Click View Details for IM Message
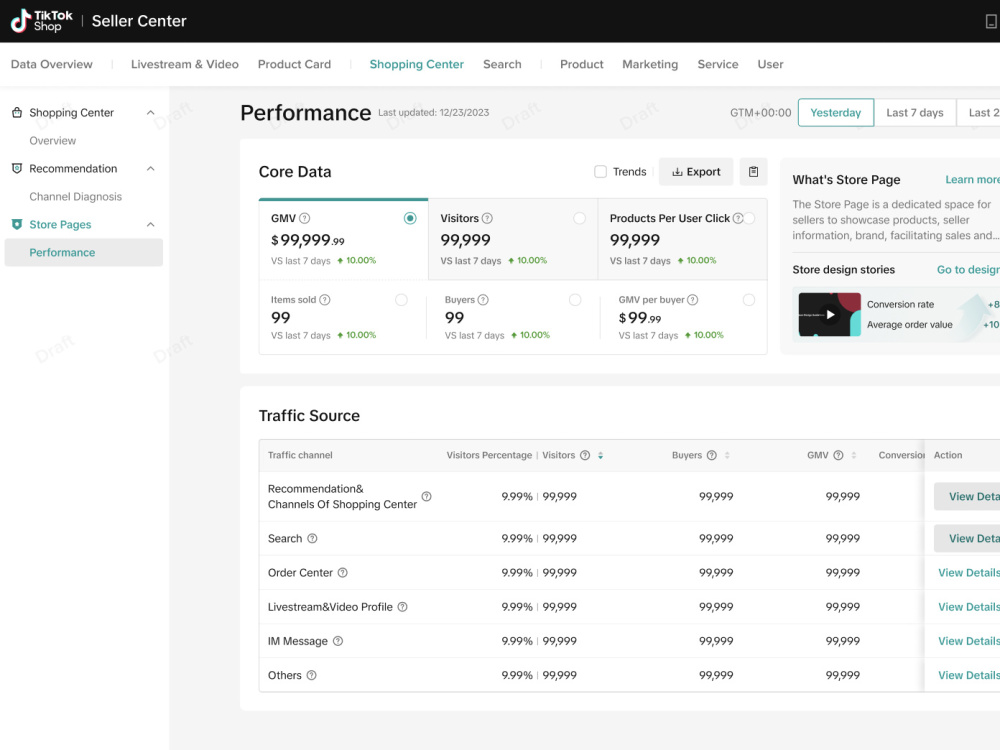The image size is (1000, 750). click(969, 641)
